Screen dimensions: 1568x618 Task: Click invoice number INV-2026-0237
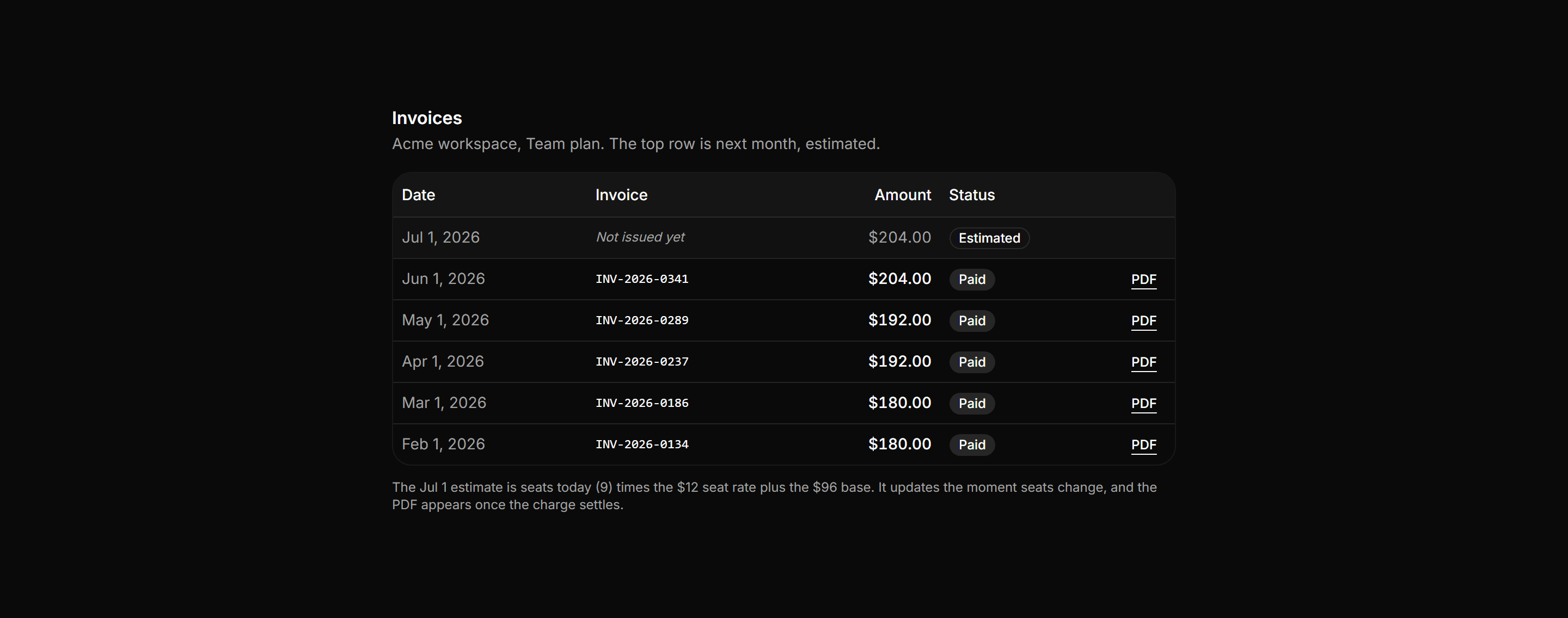coord(642,362)
